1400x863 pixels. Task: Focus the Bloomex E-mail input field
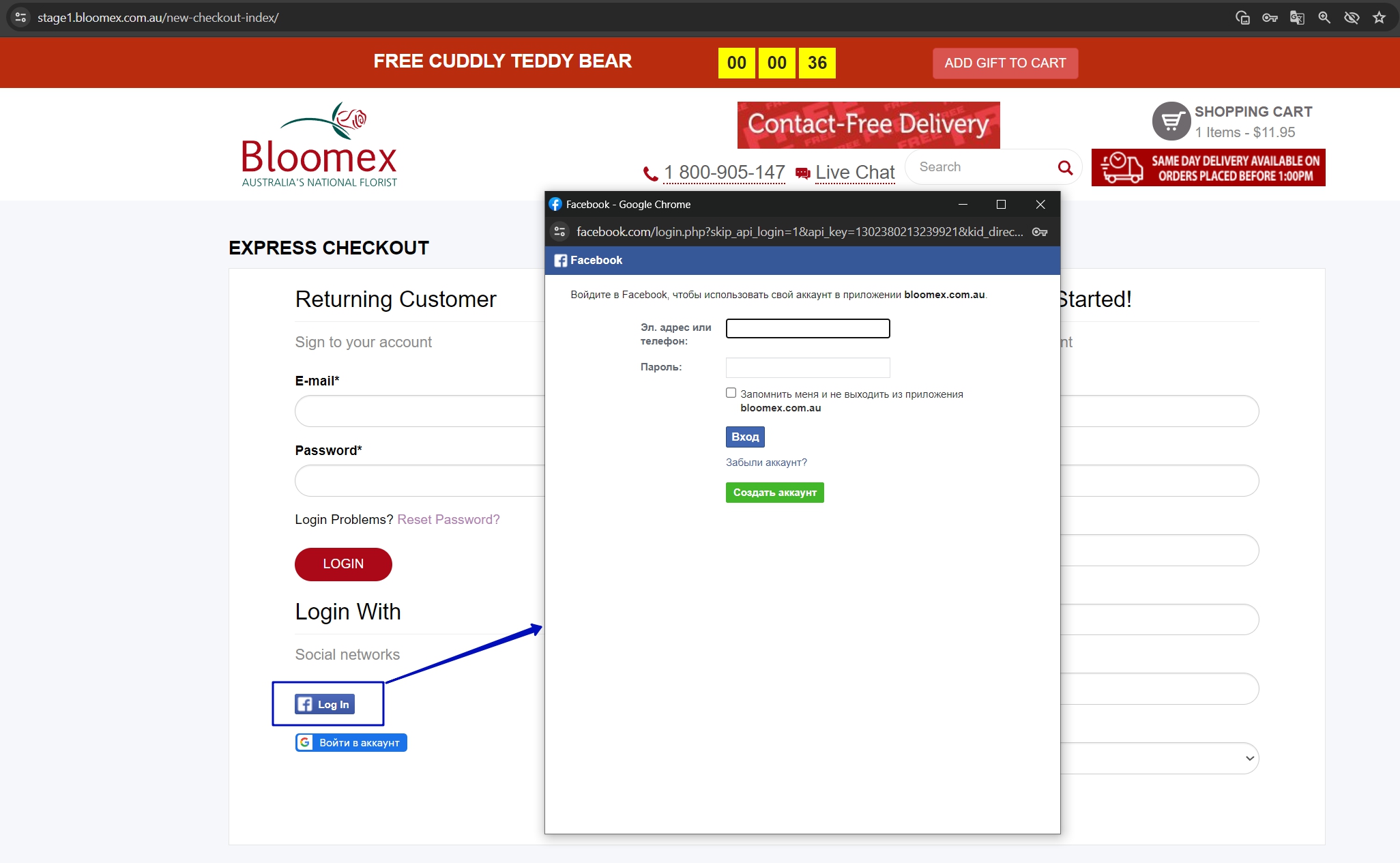tap(420, 411)
